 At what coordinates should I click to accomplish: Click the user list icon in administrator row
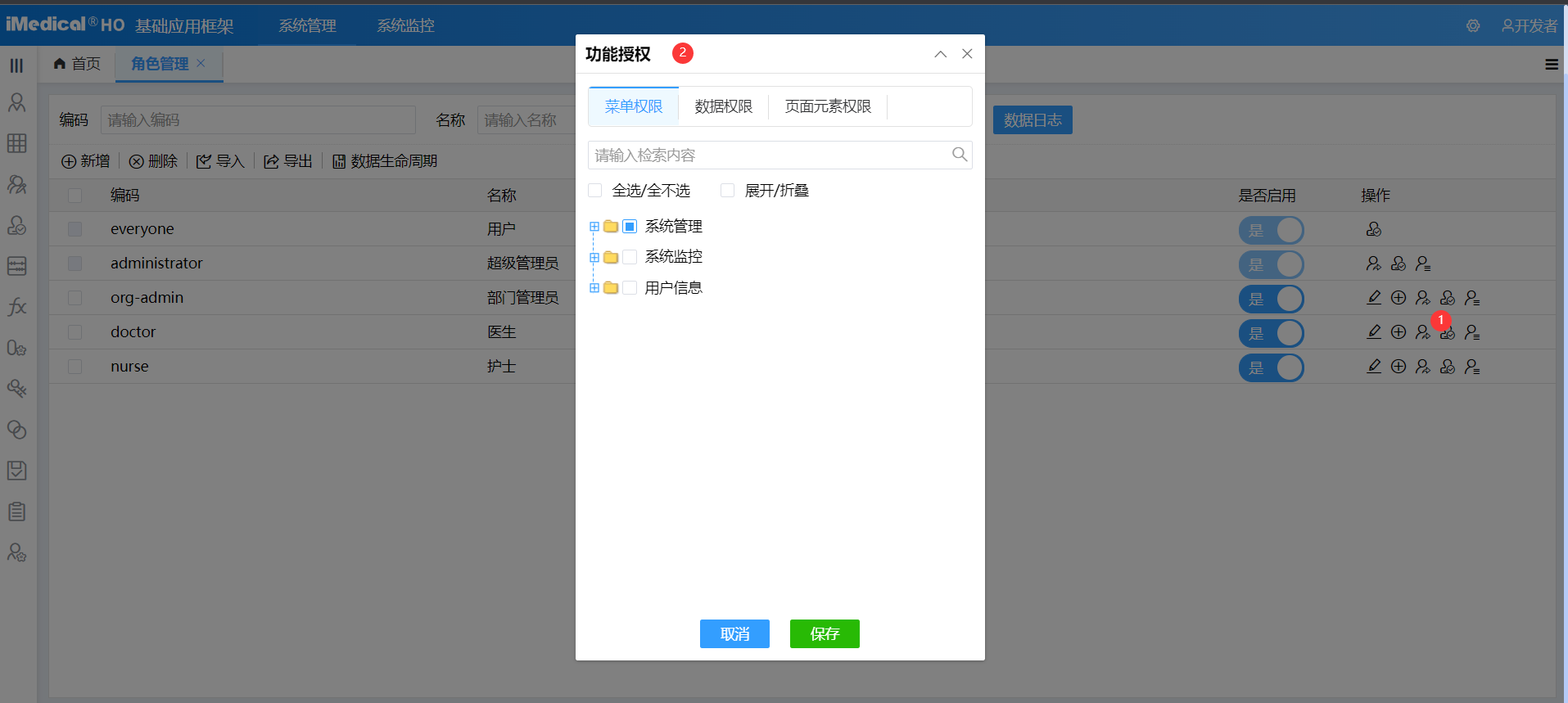click(1423, 264)
